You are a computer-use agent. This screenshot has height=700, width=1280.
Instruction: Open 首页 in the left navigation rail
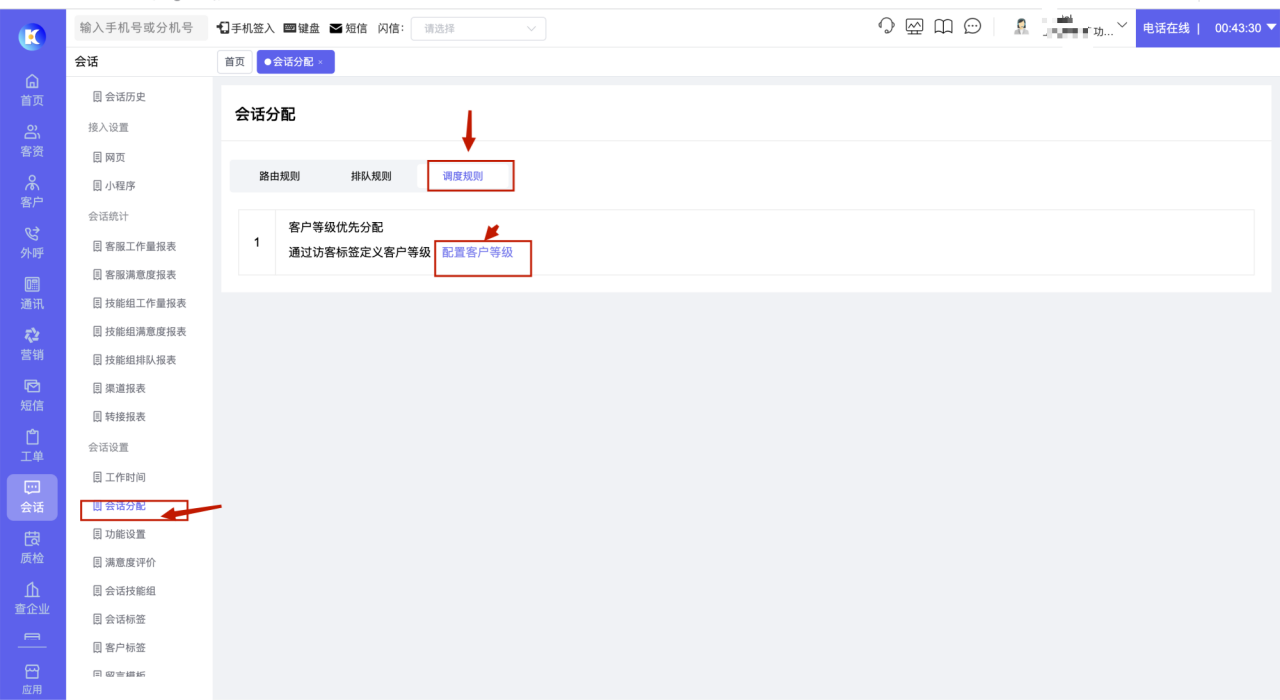coord(32,89)
